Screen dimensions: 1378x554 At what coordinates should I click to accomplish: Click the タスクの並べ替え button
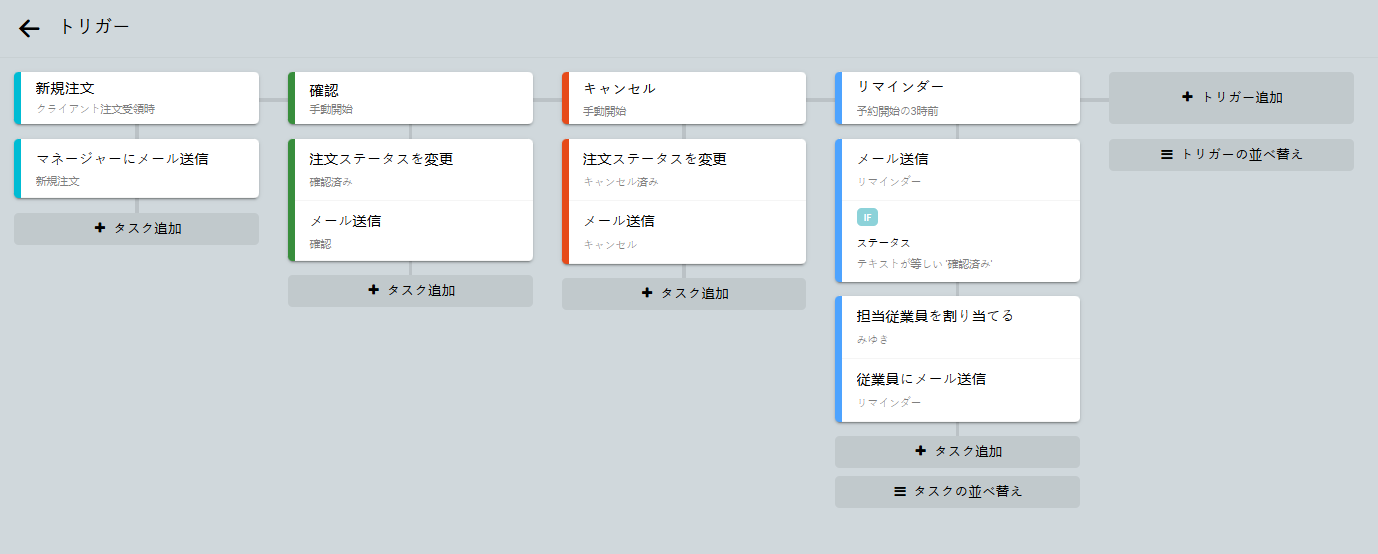957,491
